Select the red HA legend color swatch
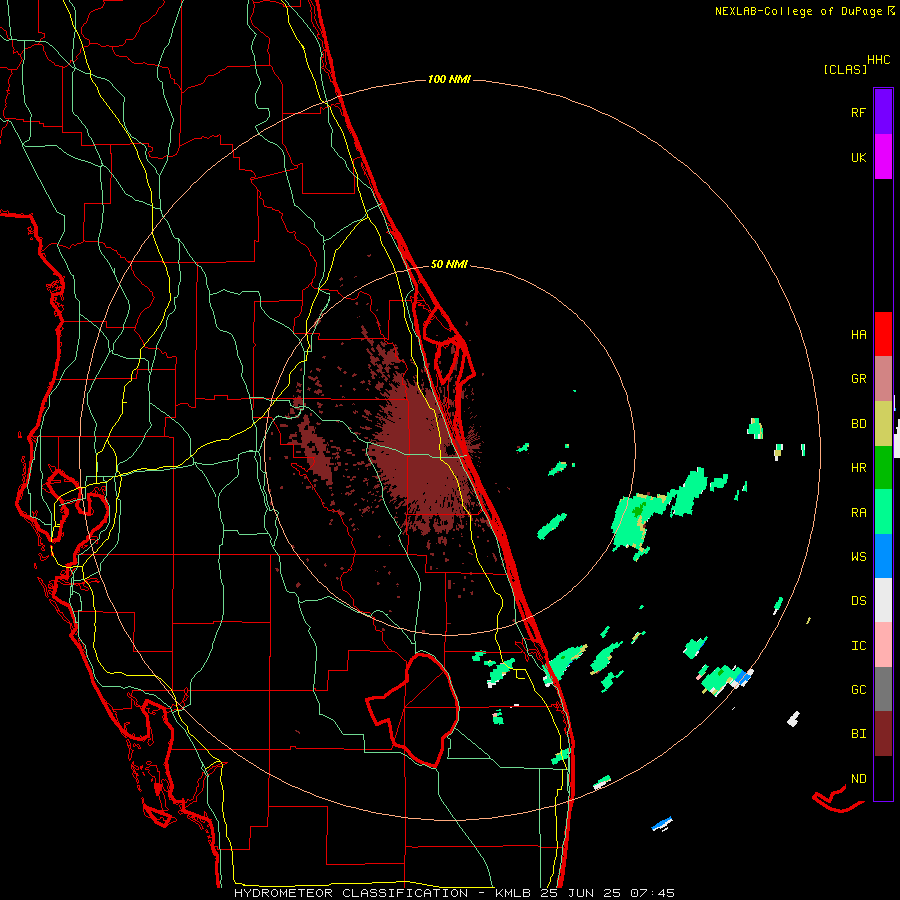Viewport: 900px width, 900px height. 883,334
